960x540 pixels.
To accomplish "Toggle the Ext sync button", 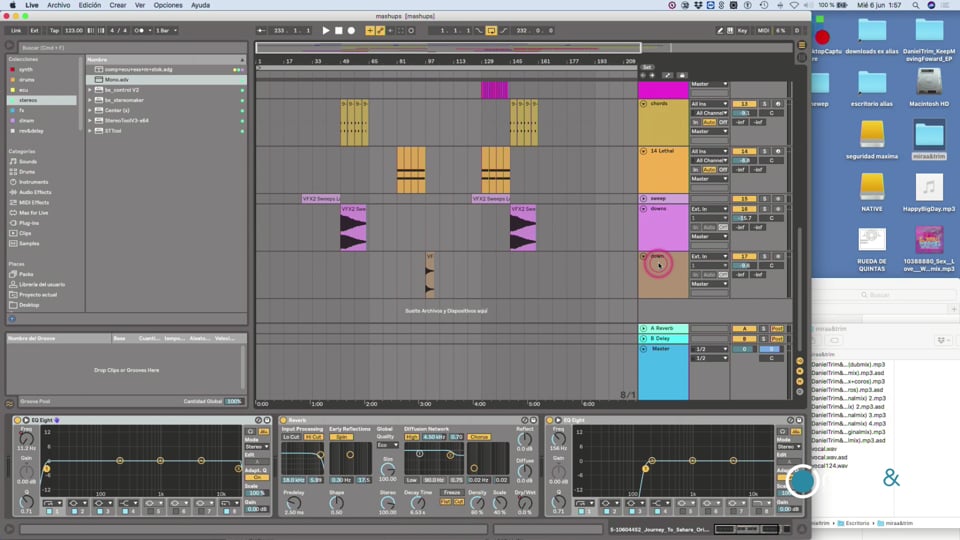I will tap(34, 30).
